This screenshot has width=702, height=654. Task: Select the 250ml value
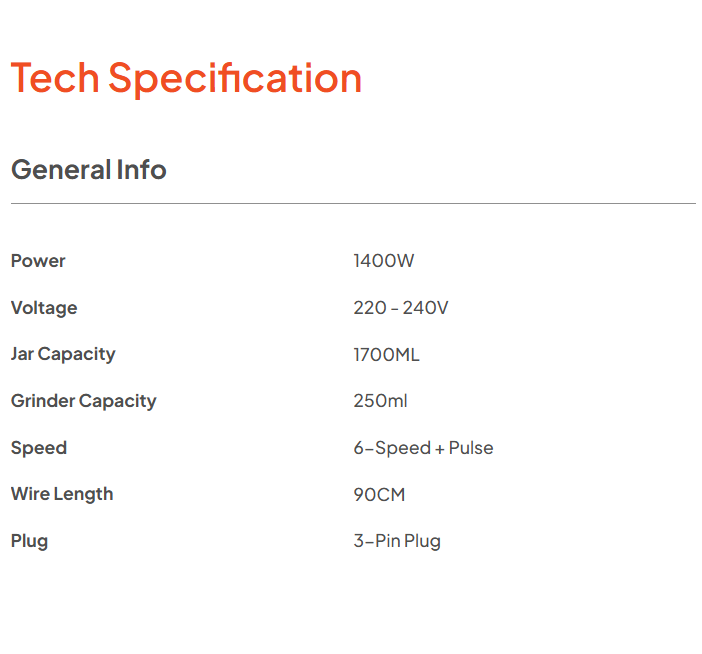click(380, 401)
